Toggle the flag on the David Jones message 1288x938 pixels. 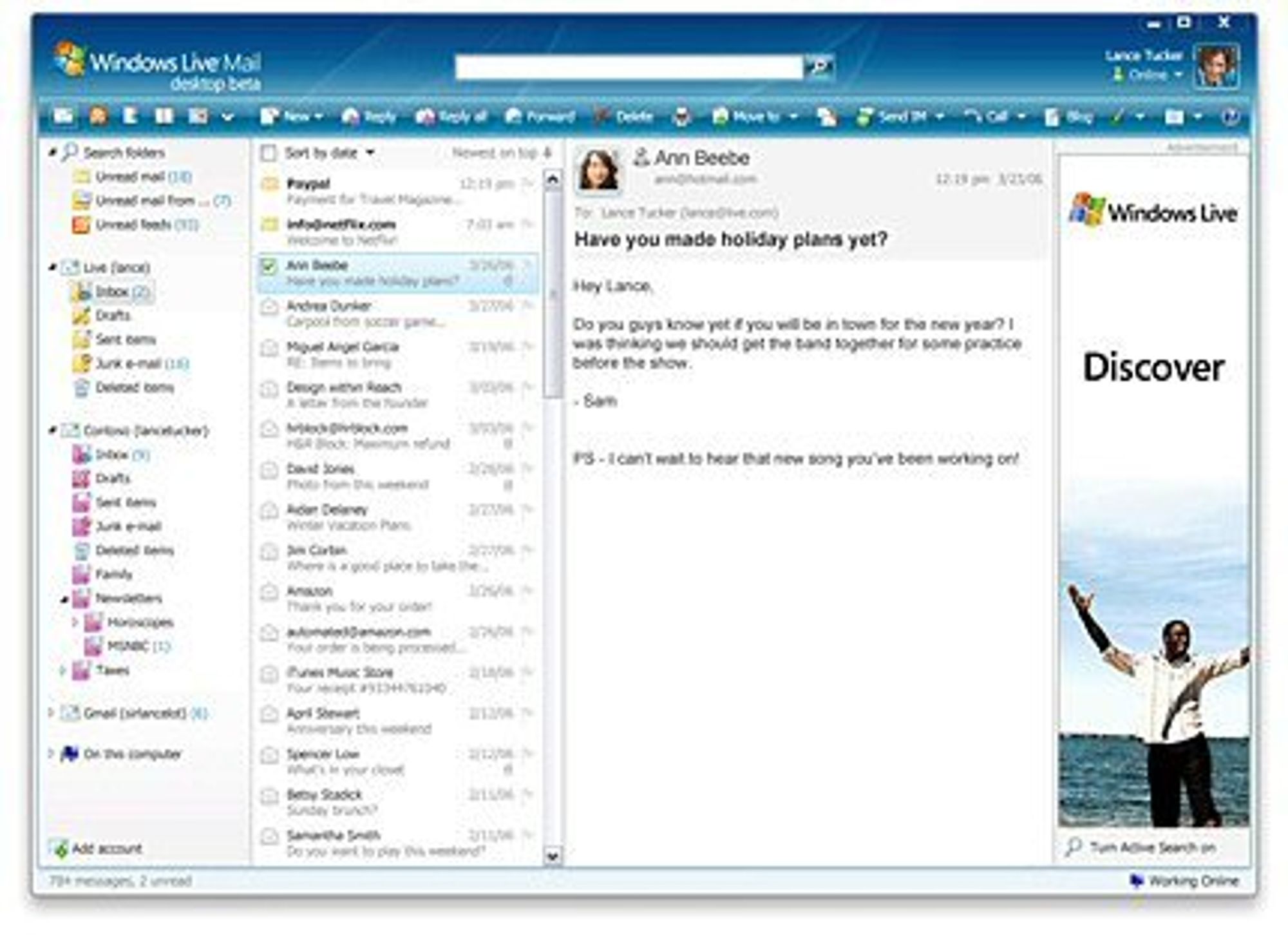coord(527,469)
